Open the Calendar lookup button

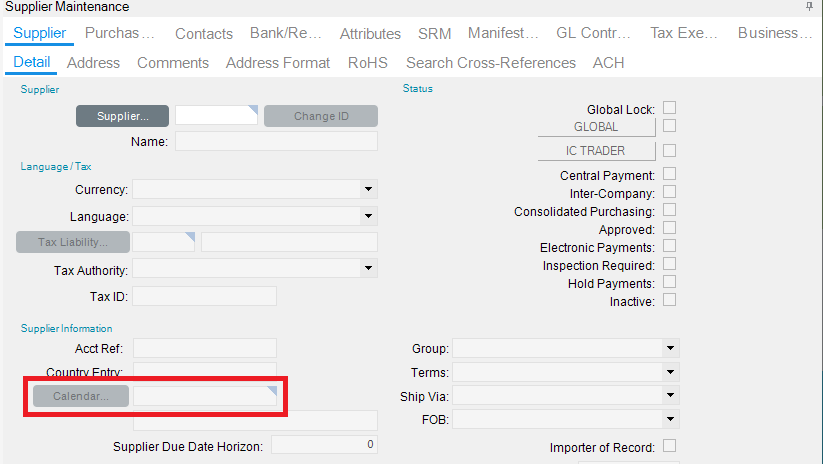tap(81, 396)
